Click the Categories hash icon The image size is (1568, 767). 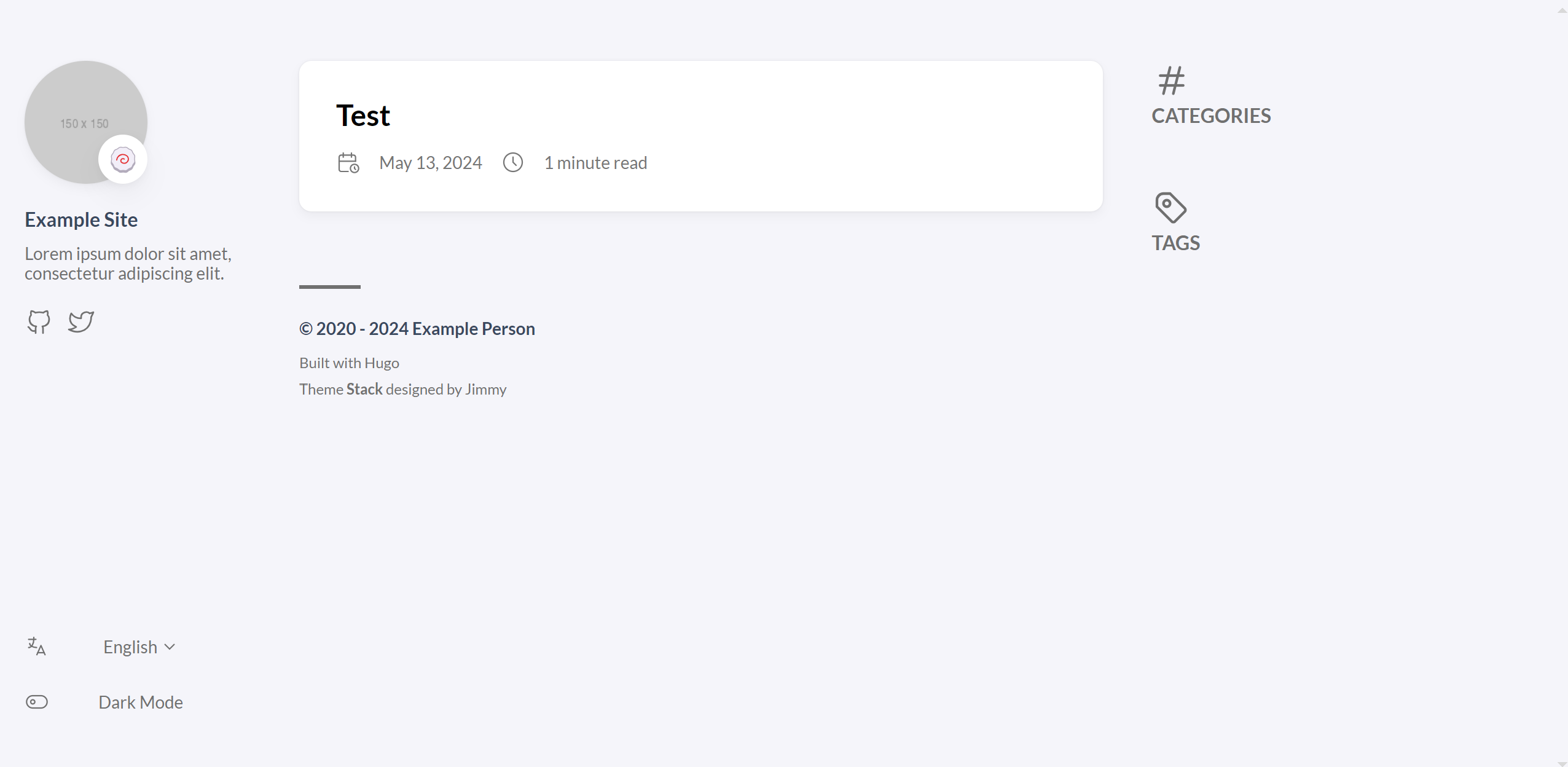tap(1171, 81)
